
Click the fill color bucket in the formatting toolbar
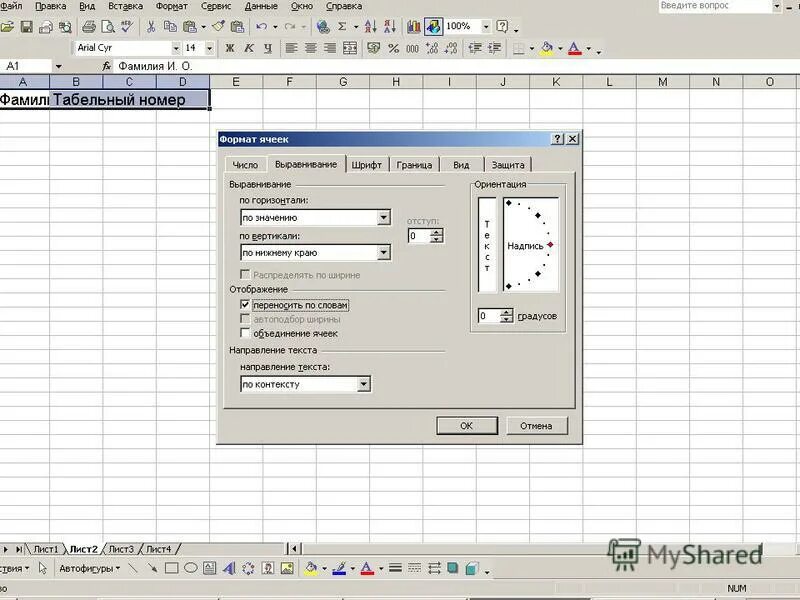(x=546, y=48)
